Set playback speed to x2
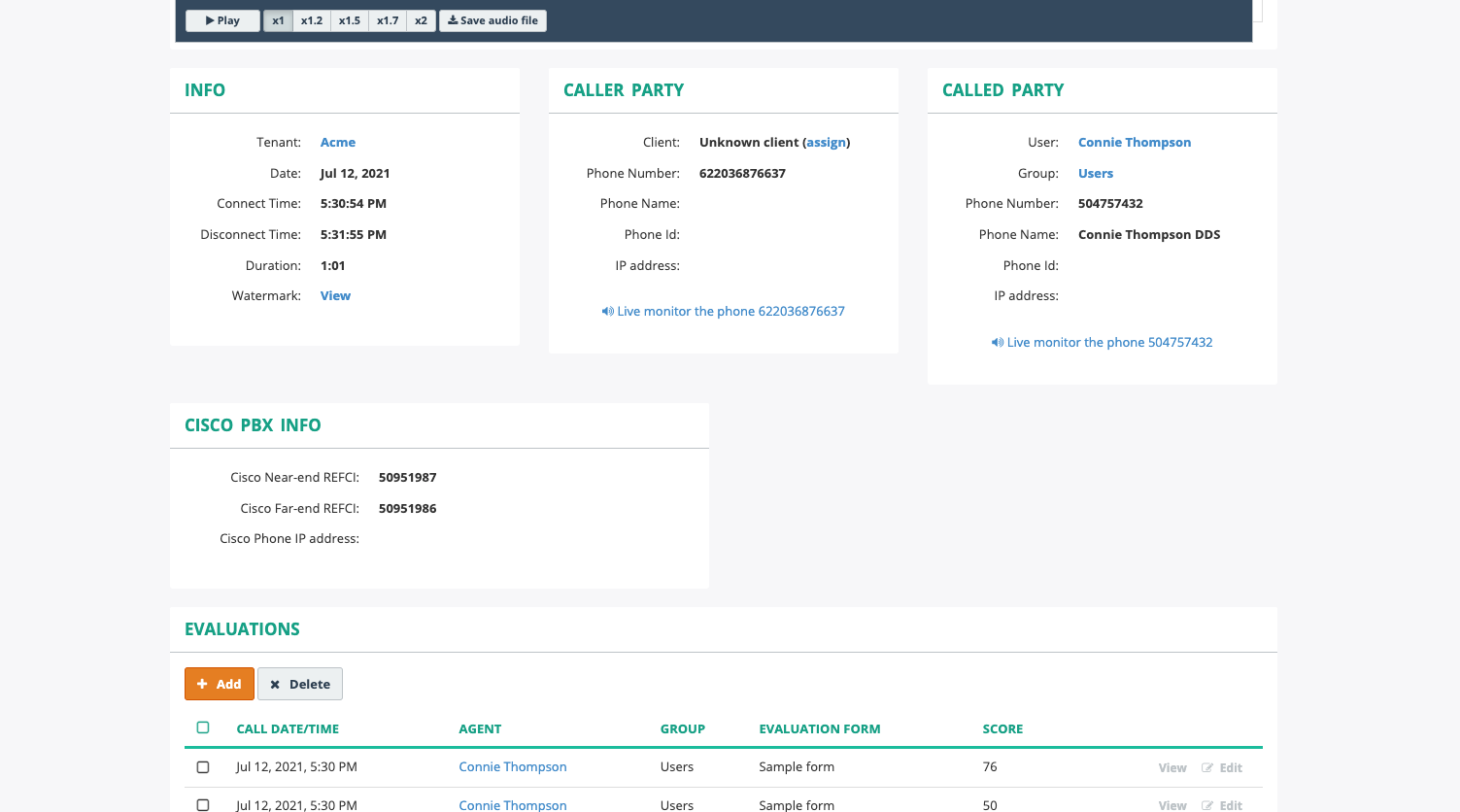Viewport: 1460px width, 812px height. (421, 20)
